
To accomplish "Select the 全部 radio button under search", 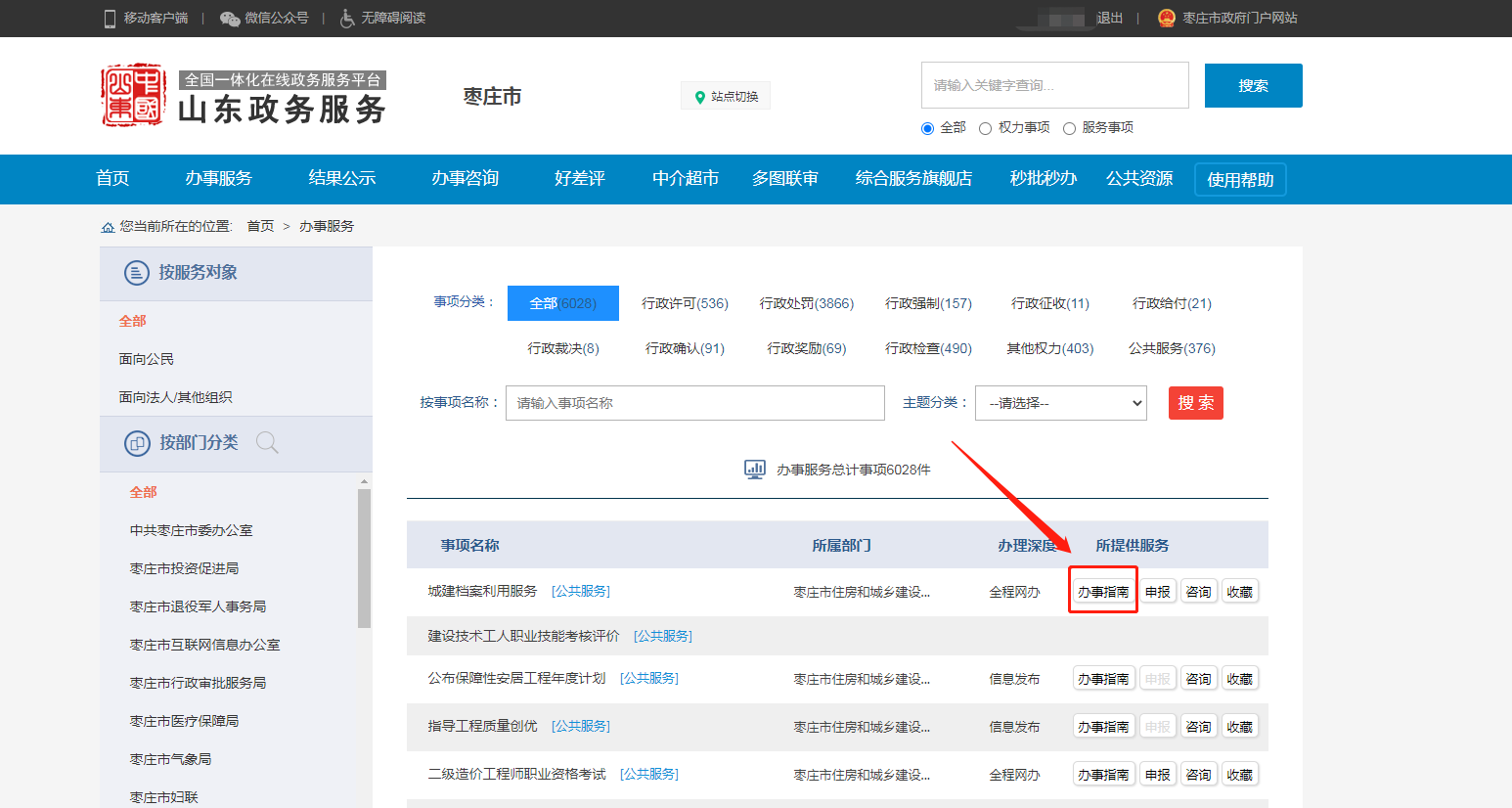I will coord(927,128).
